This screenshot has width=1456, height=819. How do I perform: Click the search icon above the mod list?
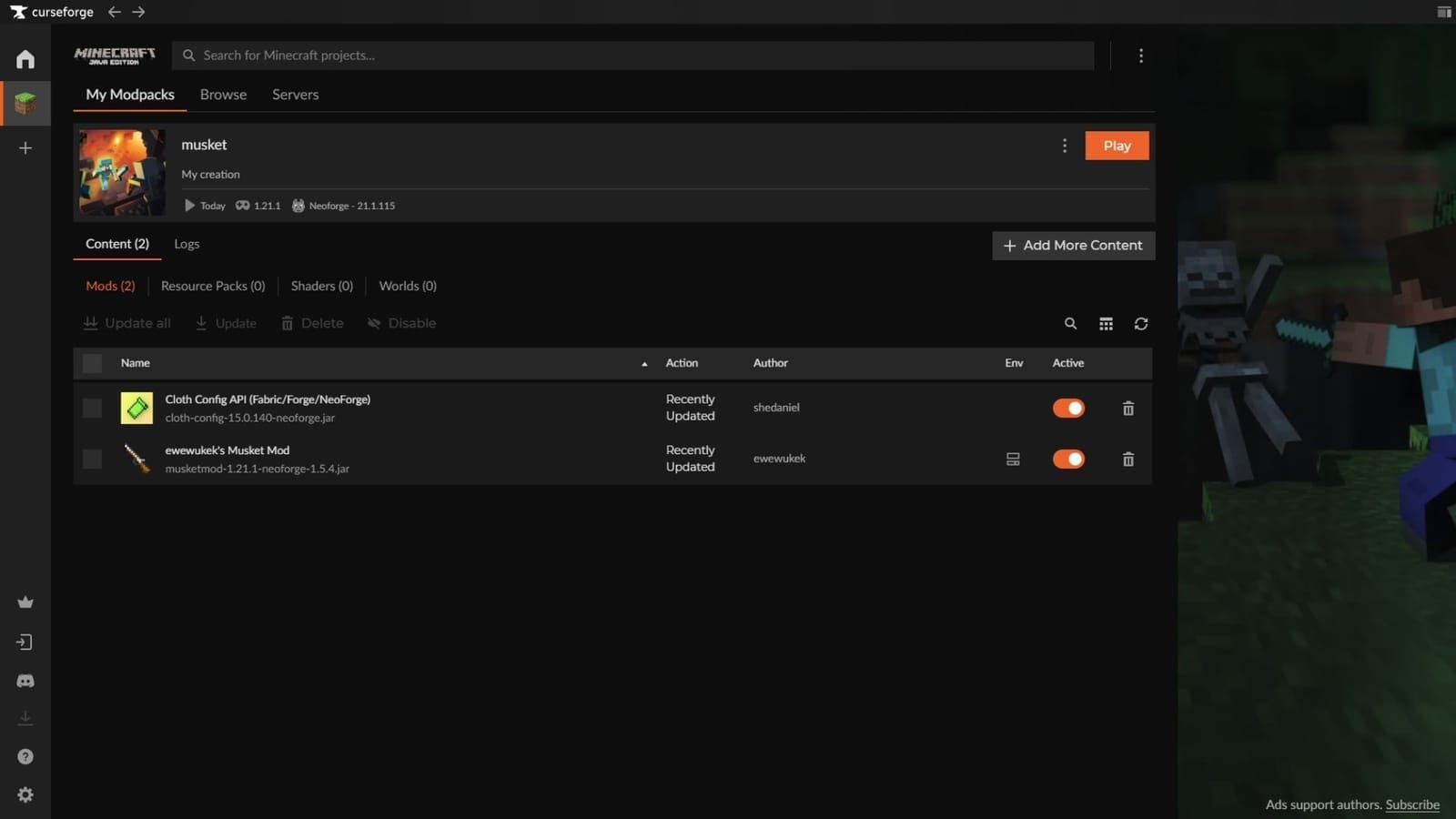(x=1070, y=323)
